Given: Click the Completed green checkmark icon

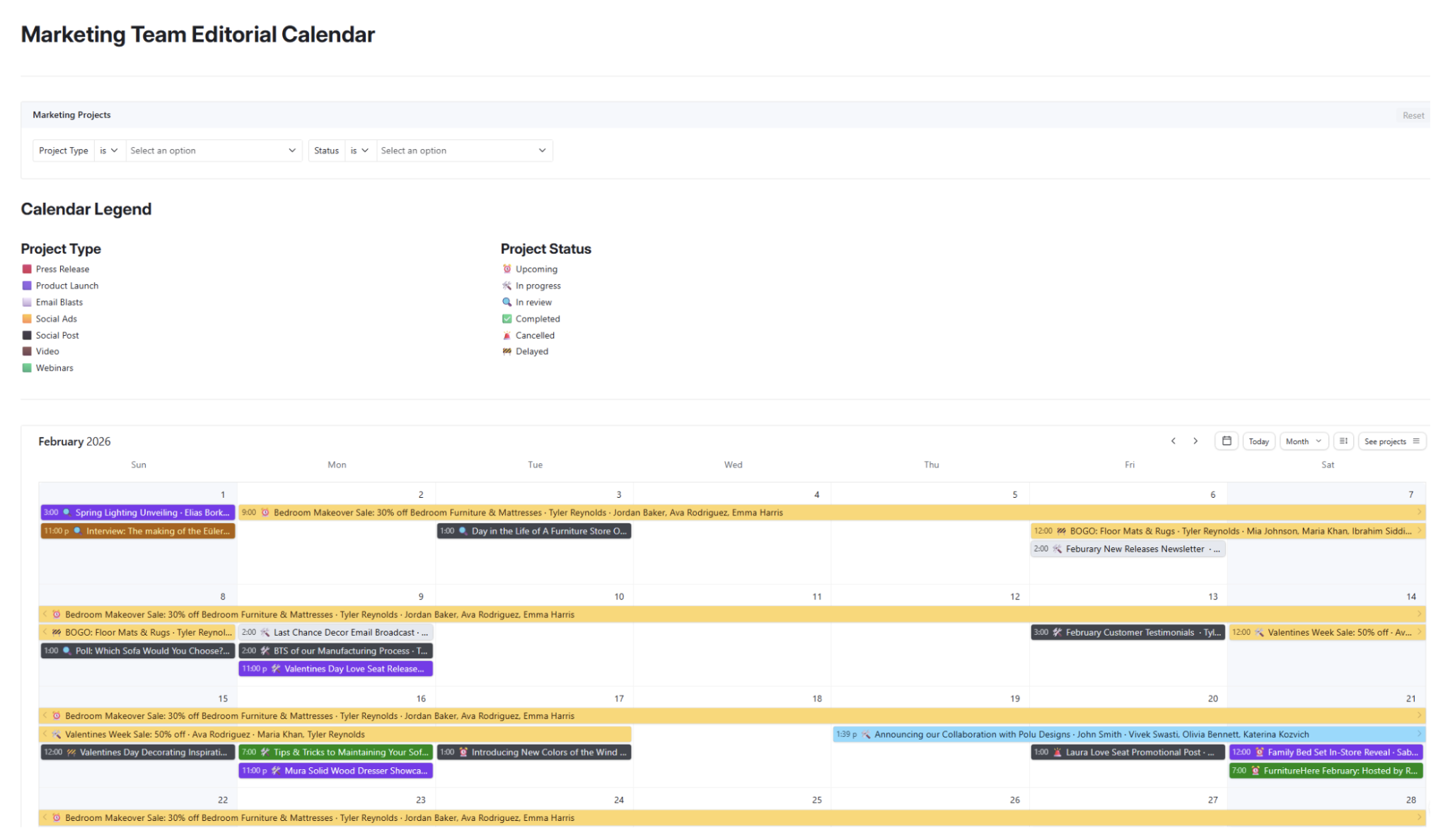Looking at the screenshot, I should [x=506, y=318].
